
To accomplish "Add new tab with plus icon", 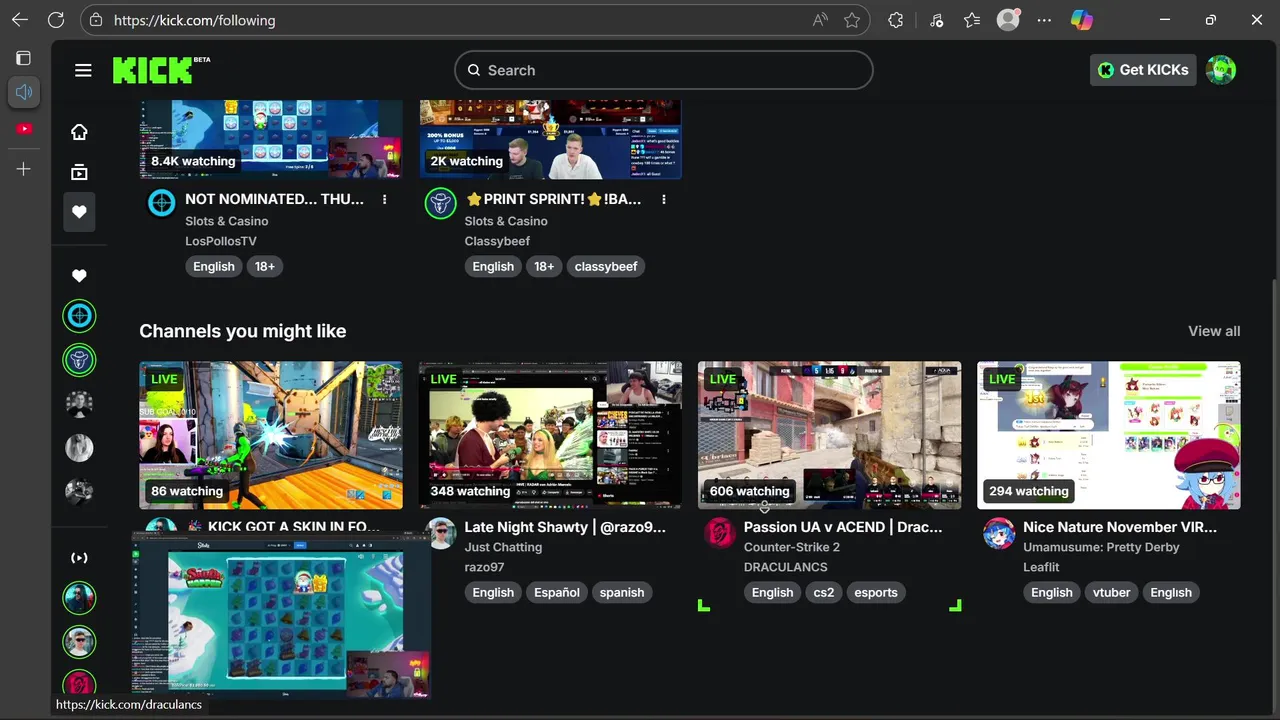I will (x=24, y=169).
